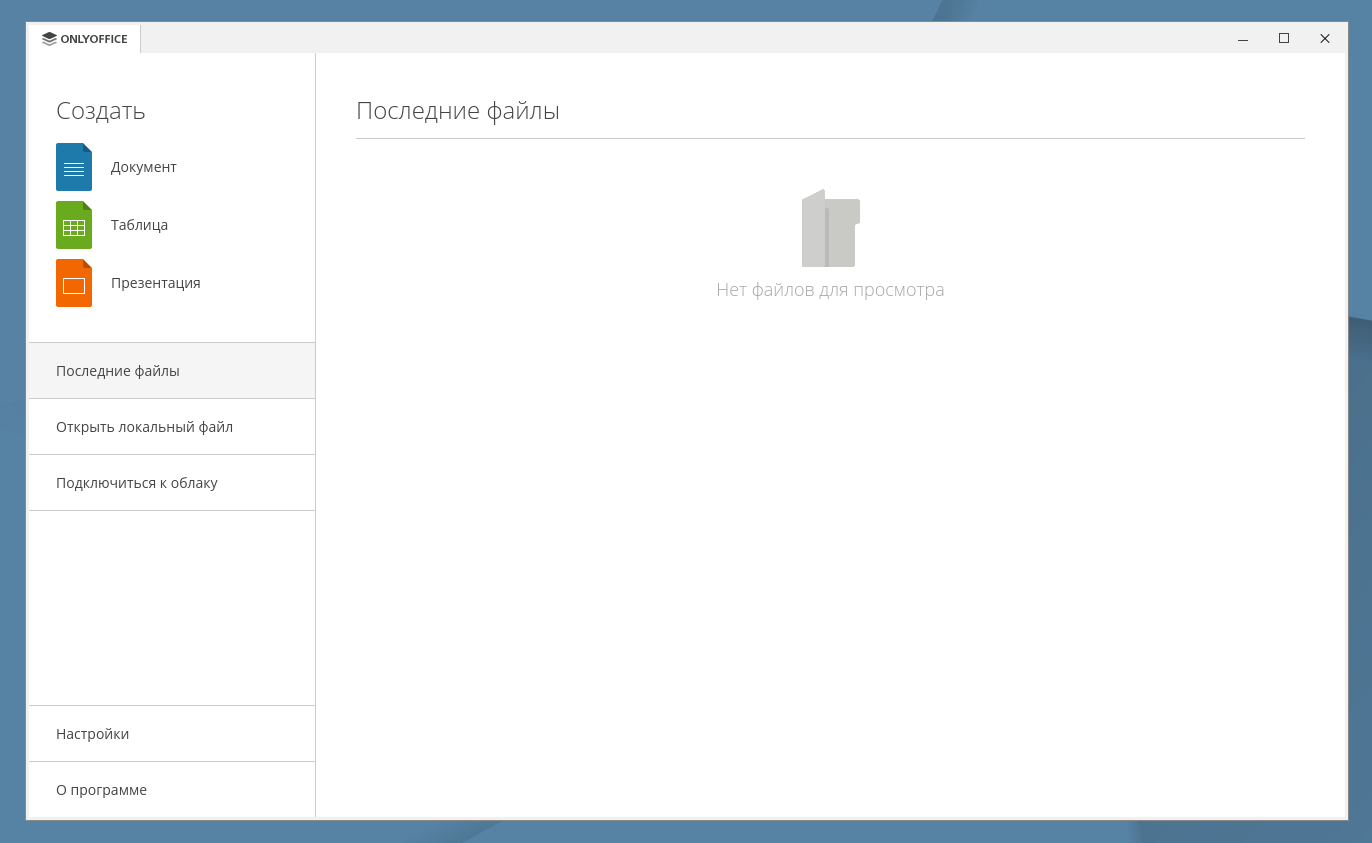Click the Нет файлов для просмотра message
The image size is (1372, 843).
coord(830,290)
